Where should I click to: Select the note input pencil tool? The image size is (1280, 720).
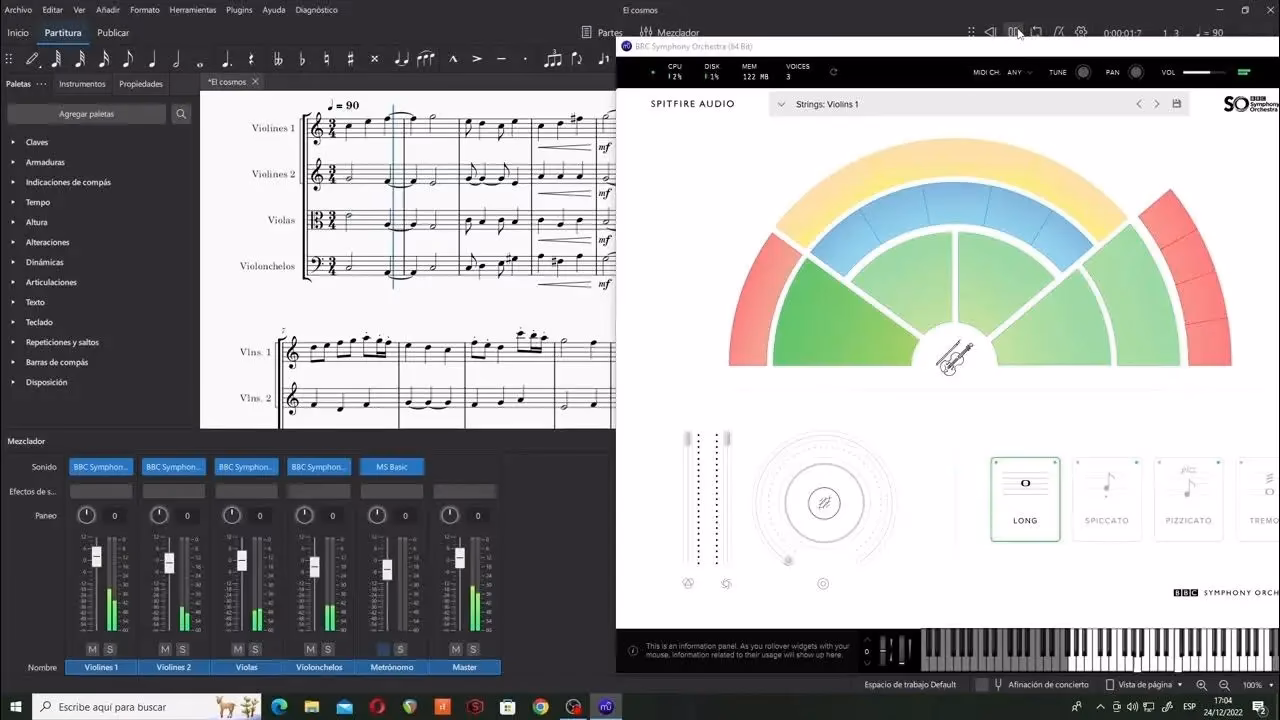click(30, 60)
